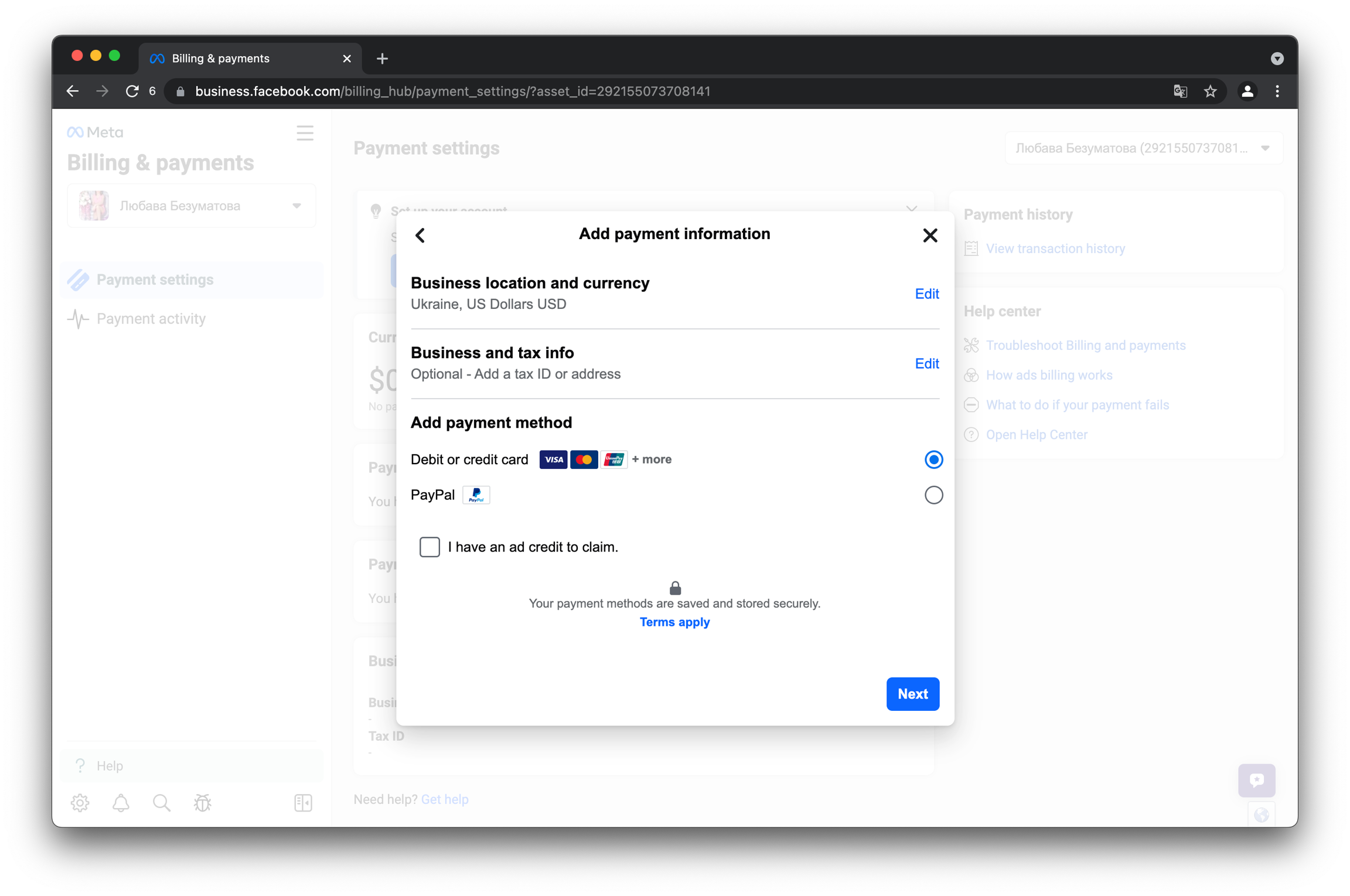Click the back arrow in payment dialog
The width and height of the screenshot is (1350, 896).
point(420,235)
